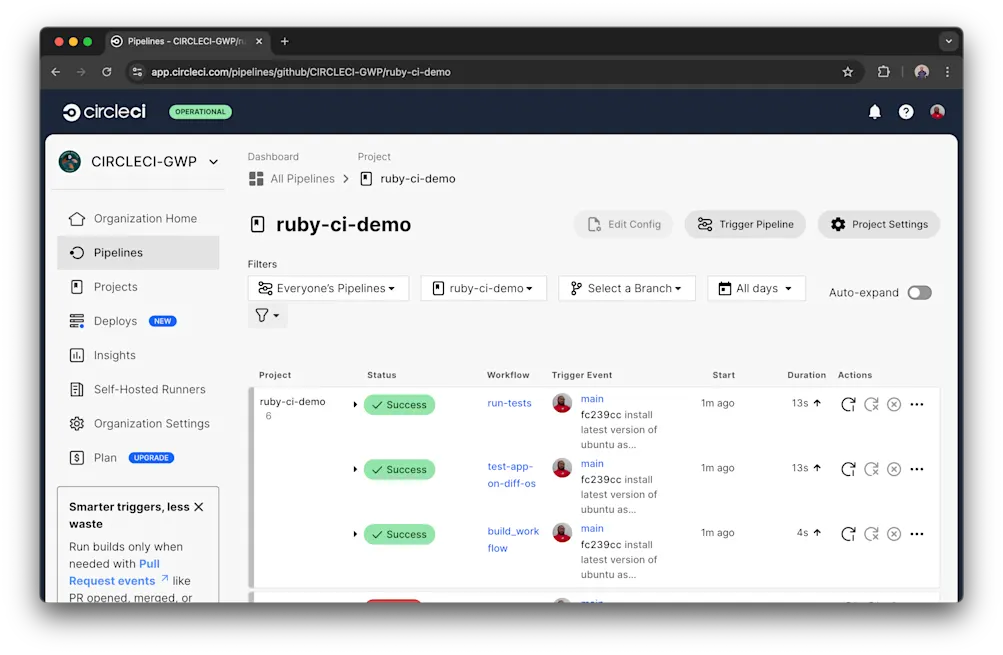The width and height of the screenshot is (1003, 655).
Task: Open the run-tests workflow link
Action: point(510,402)
